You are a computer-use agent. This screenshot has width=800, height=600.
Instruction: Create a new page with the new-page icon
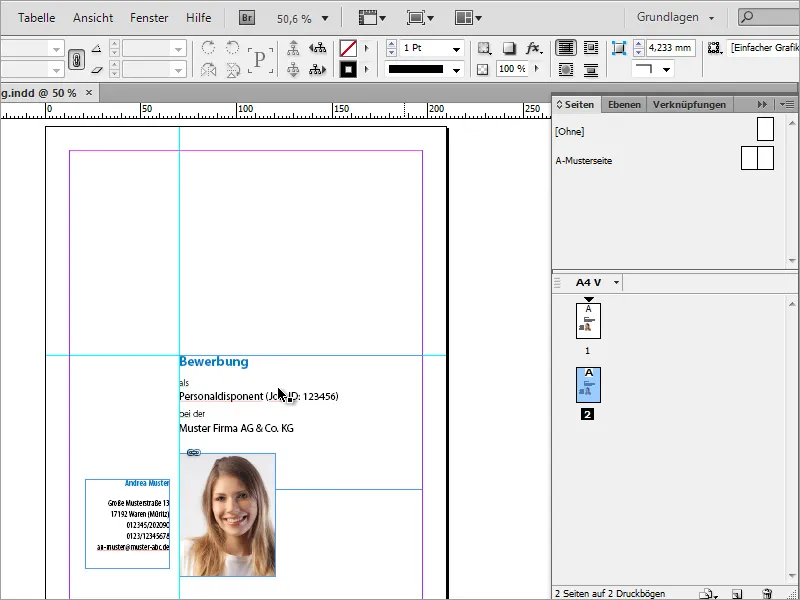(738, 594)
